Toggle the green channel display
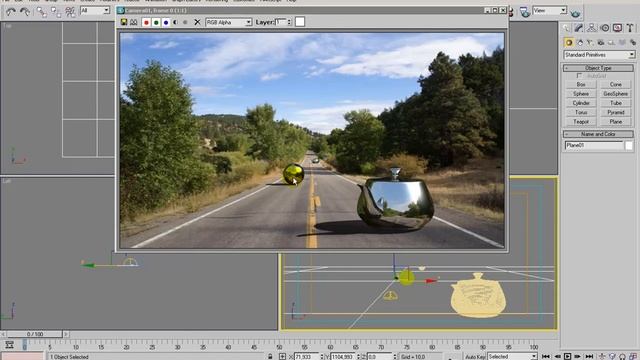The width and height of the screenshot is (640, 360). (156, 22)
